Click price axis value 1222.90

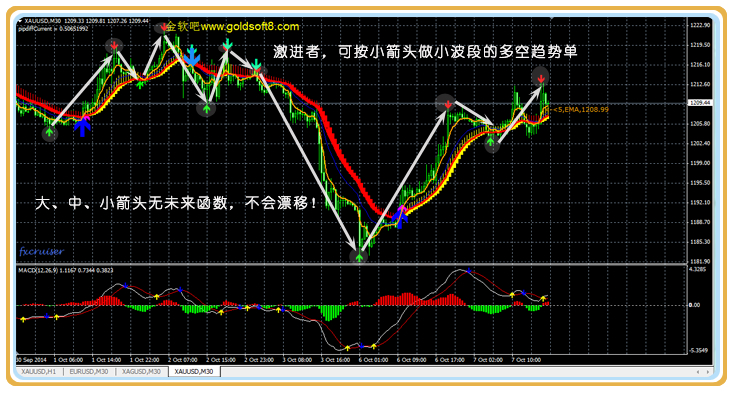700,25
